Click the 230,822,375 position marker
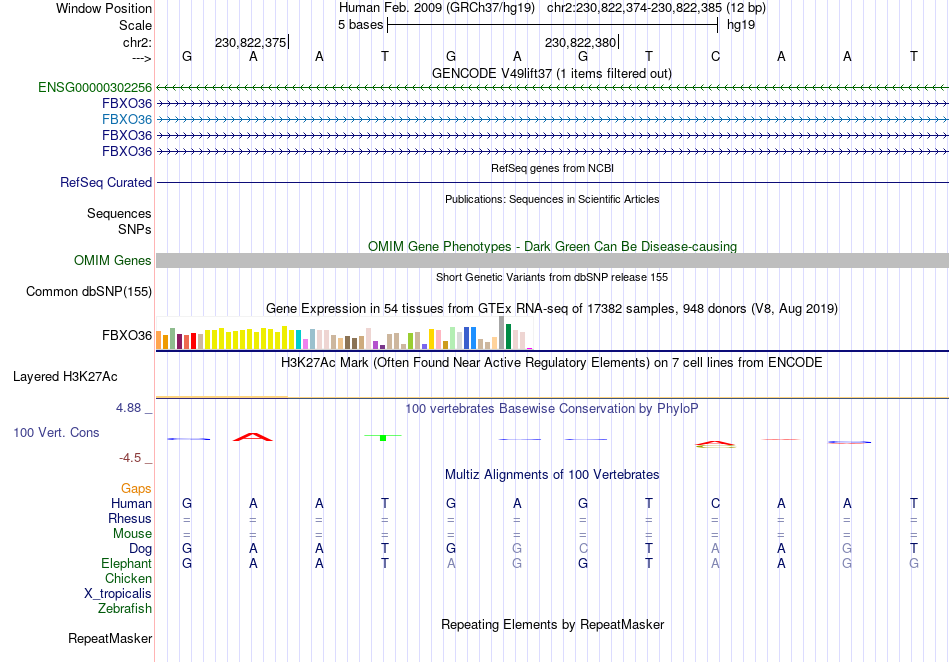 (251, 42)
